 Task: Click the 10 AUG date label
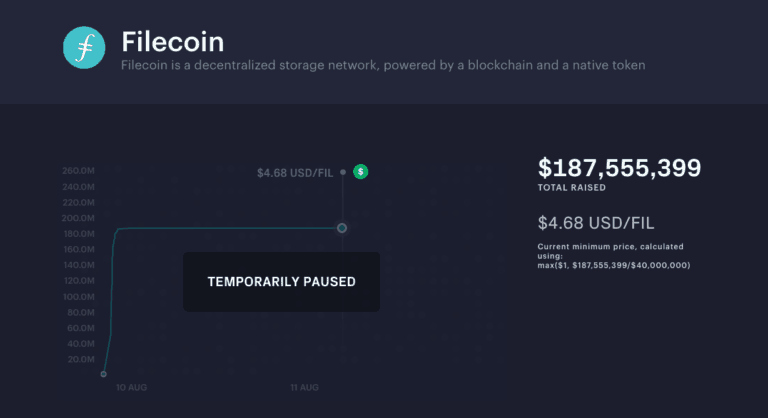pyautogui.click(x=131, y=386)
